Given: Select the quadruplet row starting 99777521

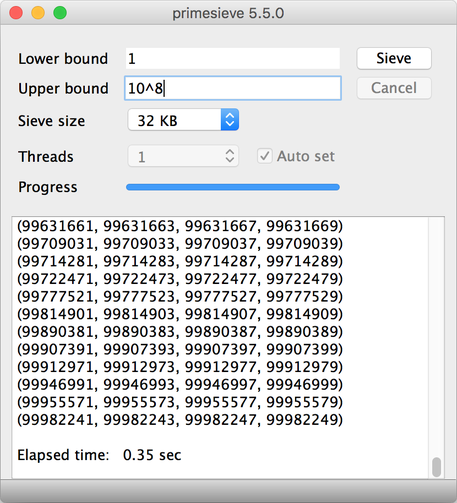Looking at the screenshot, I should (180, 297).
